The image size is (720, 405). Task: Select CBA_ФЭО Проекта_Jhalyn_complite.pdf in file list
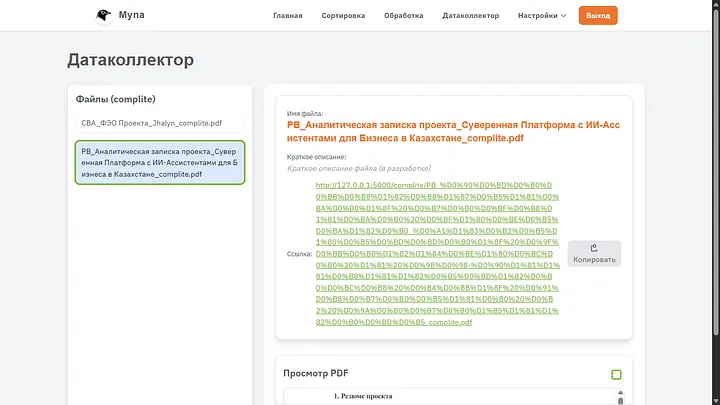tap(151, 123)
